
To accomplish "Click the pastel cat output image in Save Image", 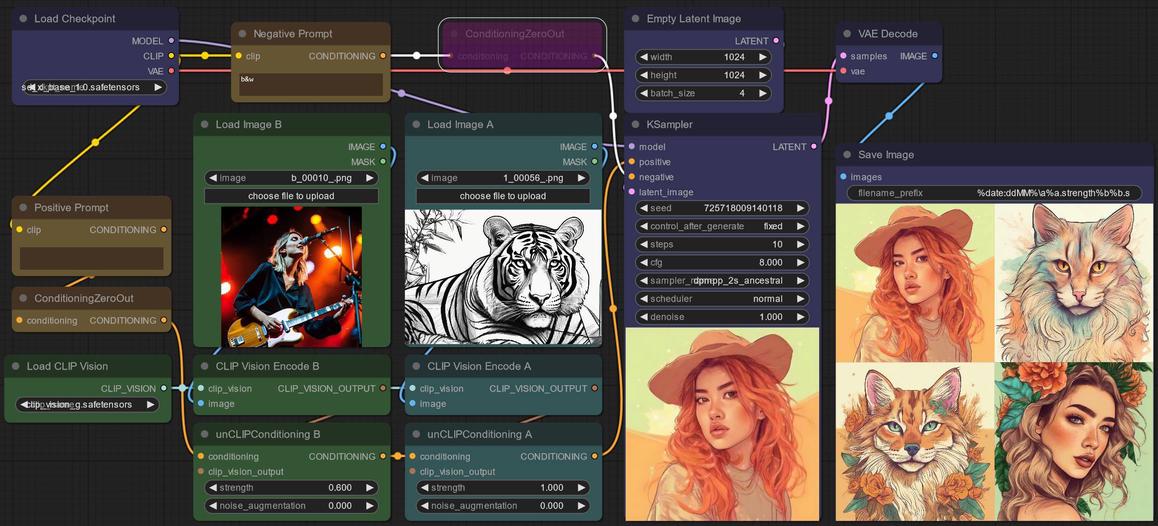I will 1072,282.
